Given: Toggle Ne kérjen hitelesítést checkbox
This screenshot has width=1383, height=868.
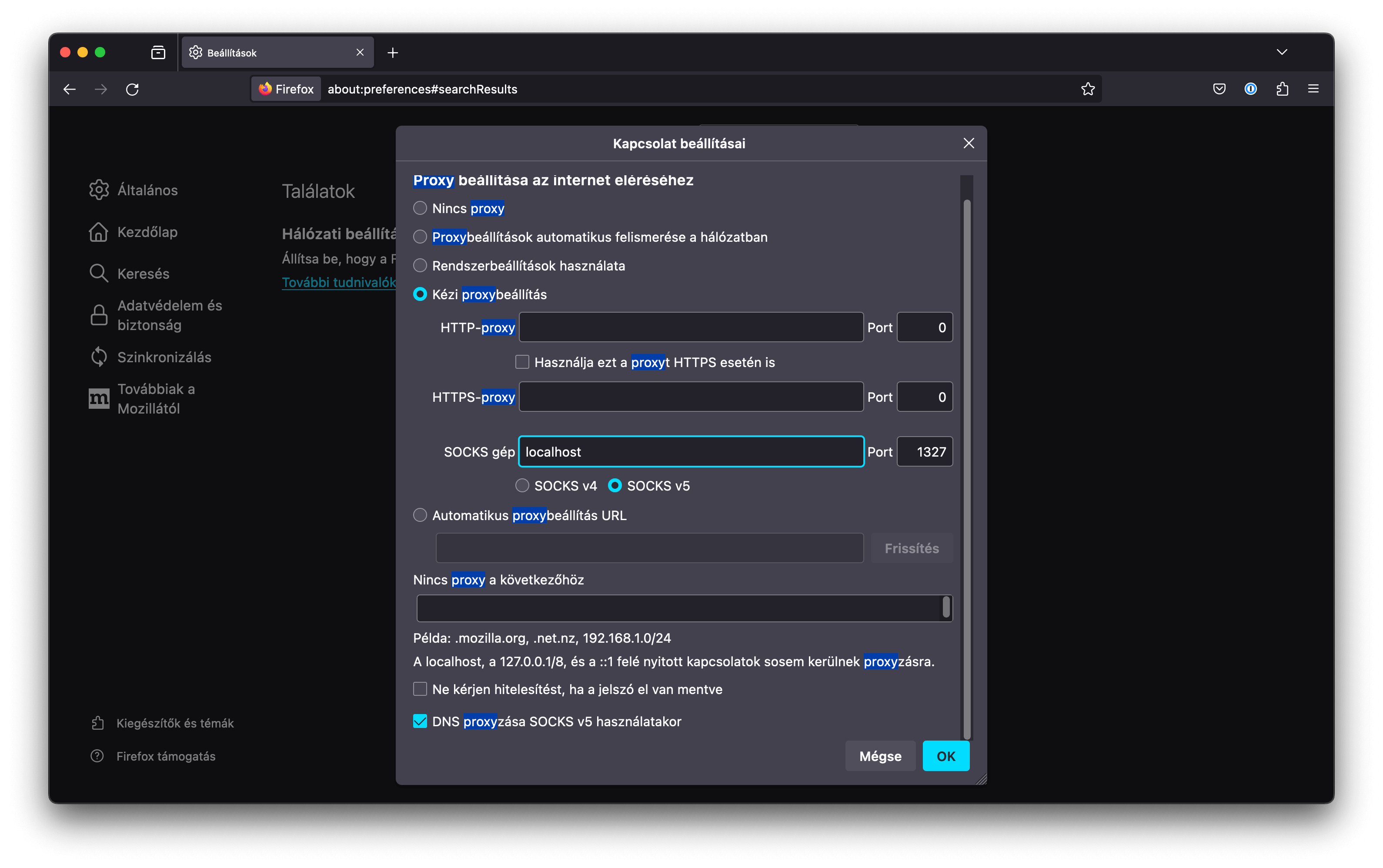Looking at the screenshot, I should click(x=420, y=689).
